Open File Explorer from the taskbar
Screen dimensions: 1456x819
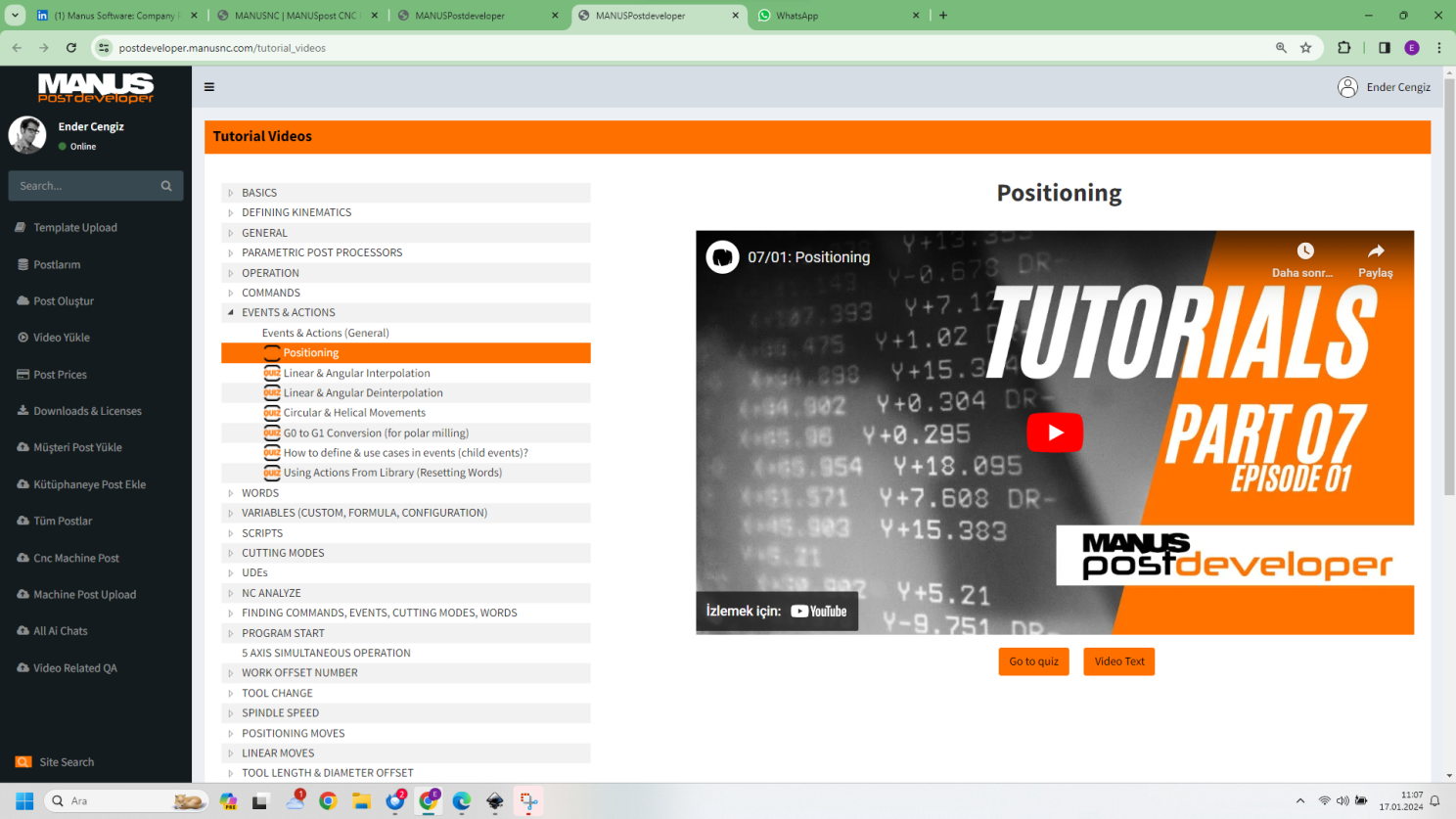coord(361,801)
